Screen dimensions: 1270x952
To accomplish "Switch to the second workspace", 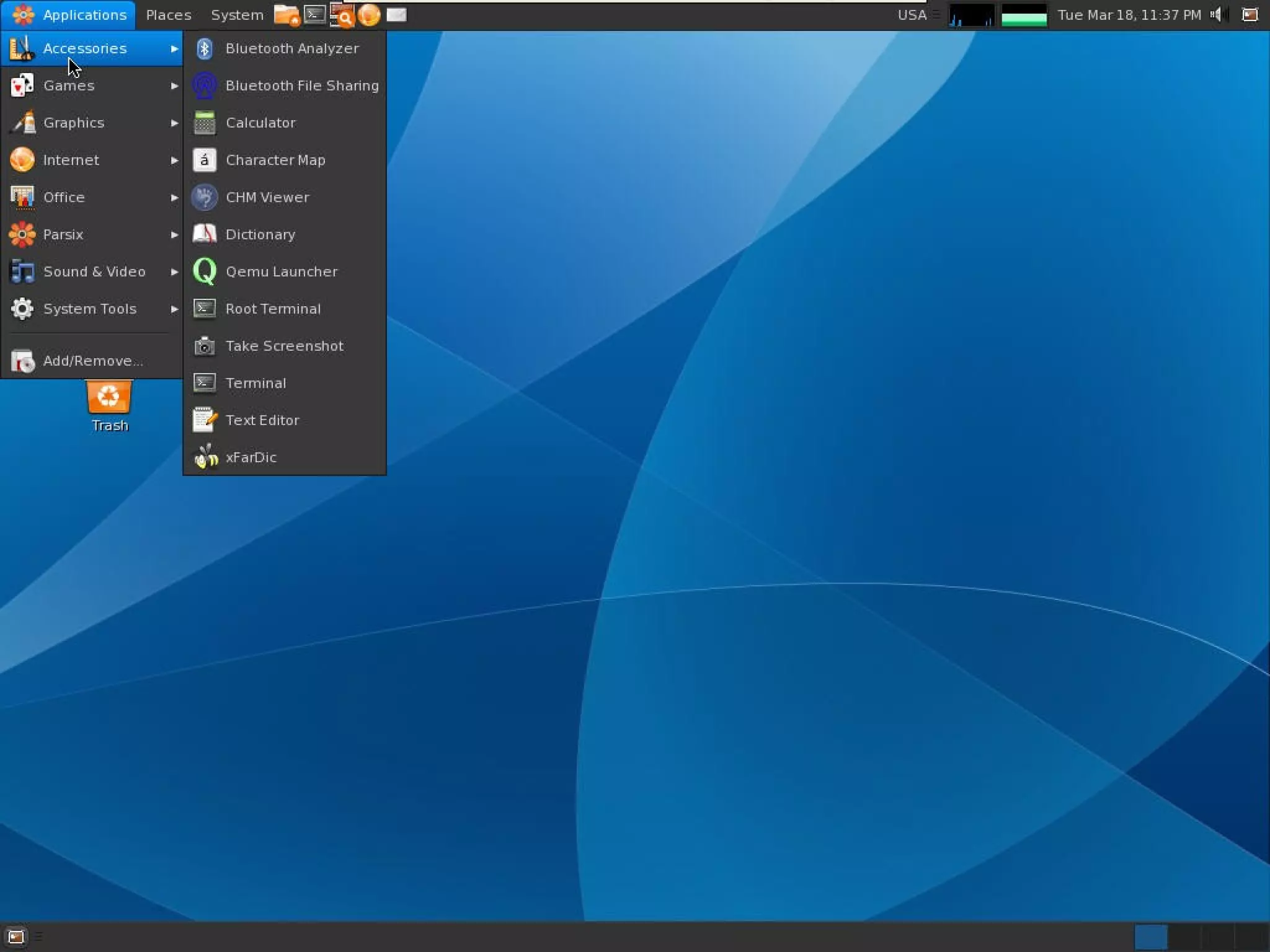I will pos(1184,937).
